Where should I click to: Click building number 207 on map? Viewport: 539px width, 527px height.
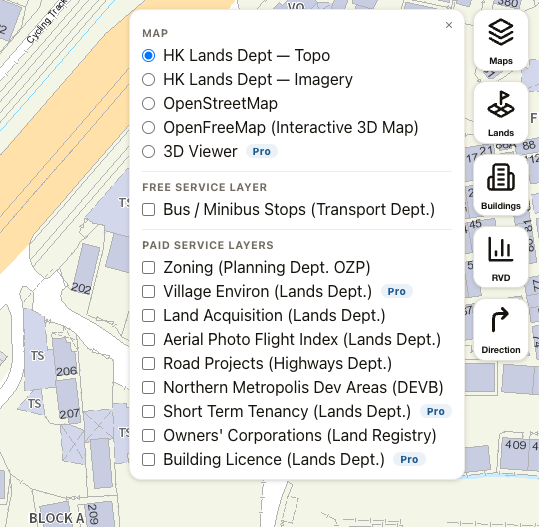(69, 414)
